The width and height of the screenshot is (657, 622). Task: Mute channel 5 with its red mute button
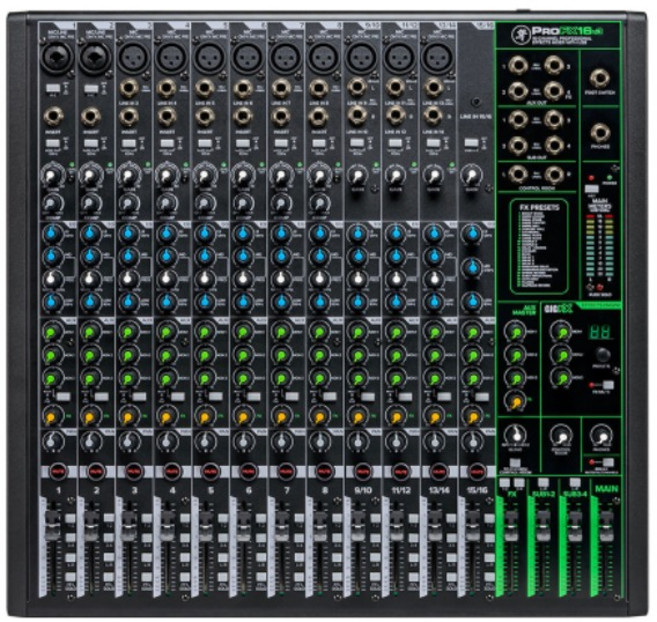tap(210, 472)
